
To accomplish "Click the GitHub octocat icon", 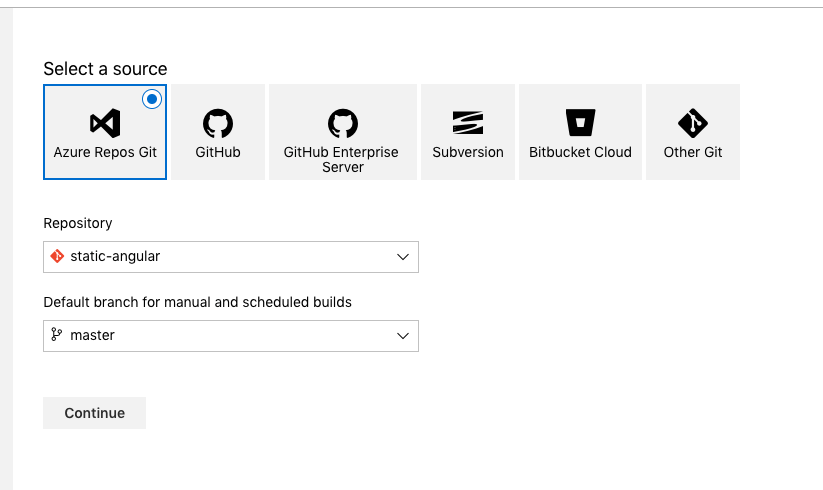I will [x=218, y=123].
